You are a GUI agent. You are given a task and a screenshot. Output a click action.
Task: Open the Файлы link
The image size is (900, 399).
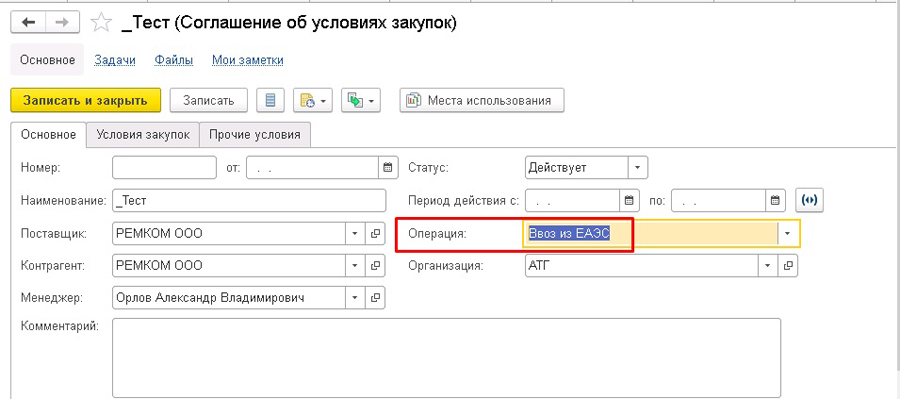(x=174, y=60)
